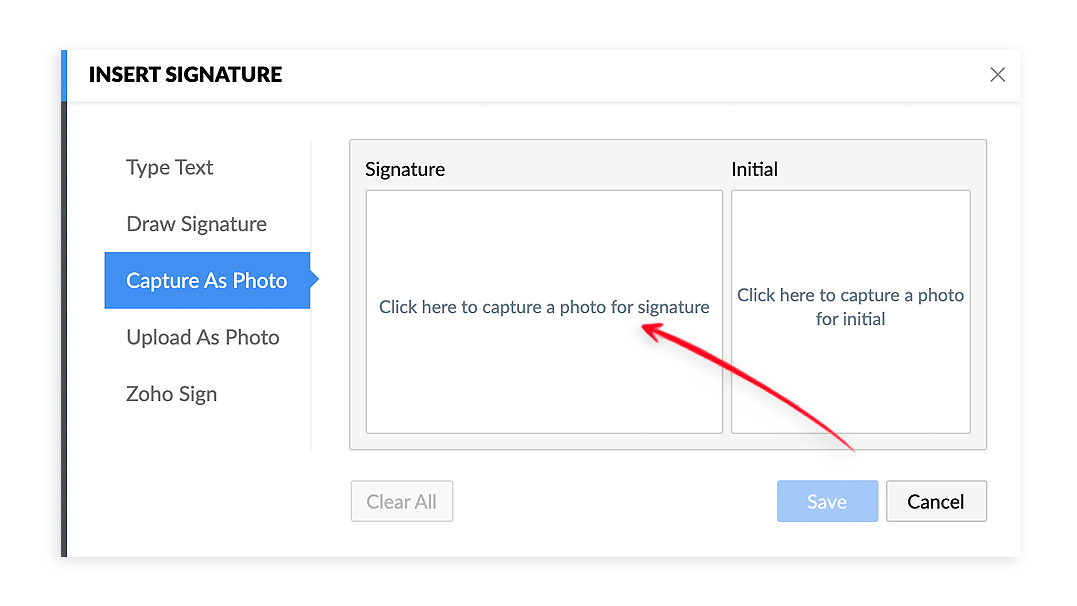Screen dimensions: 1077x606
Task: Select the Capture As Photo tab
Action: click(x=207, y=281)
